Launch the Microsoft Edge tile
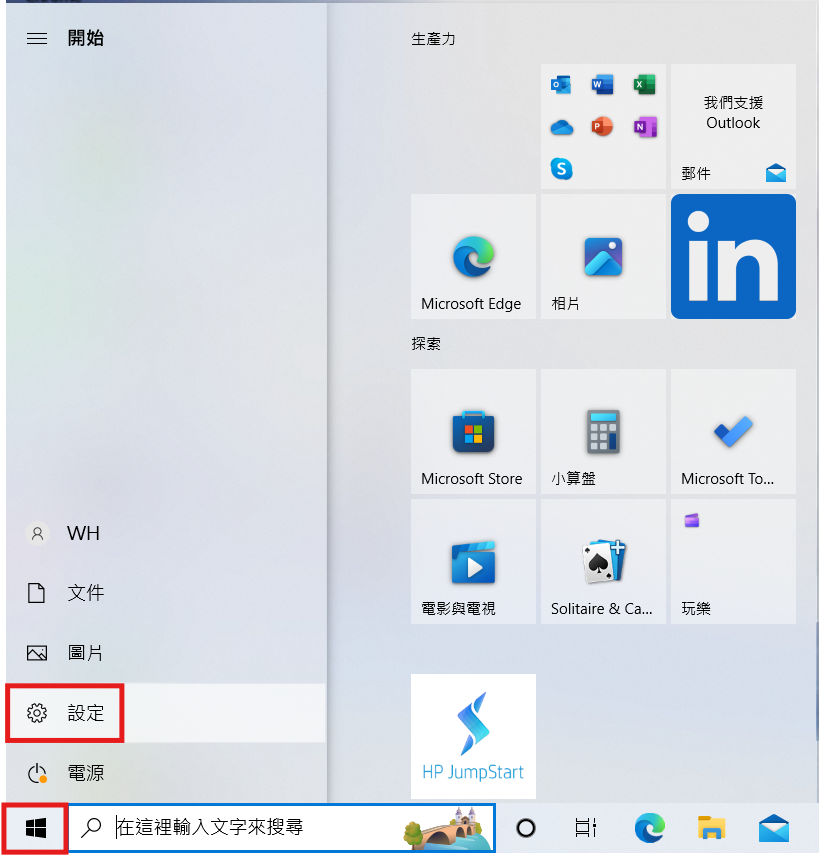This screenshot has width=819, height=855. 473,256
